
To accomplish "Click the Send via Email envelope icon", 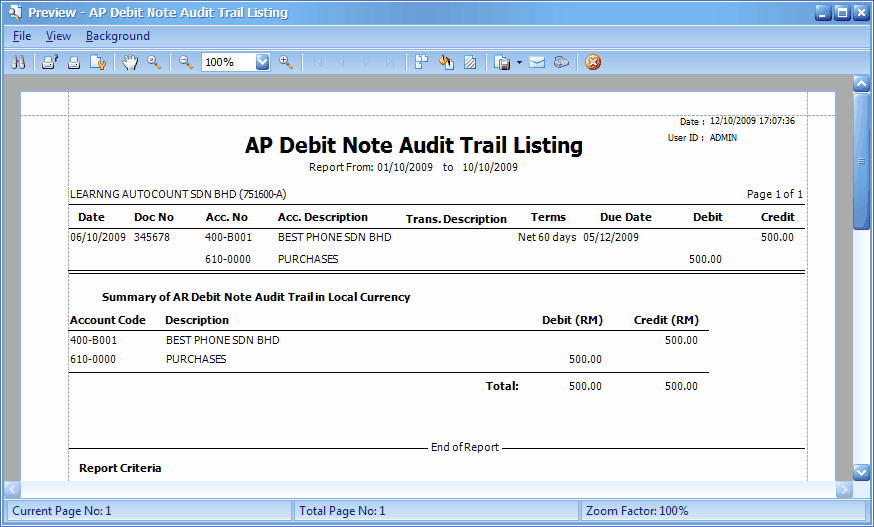I will (x=537, y=62).
